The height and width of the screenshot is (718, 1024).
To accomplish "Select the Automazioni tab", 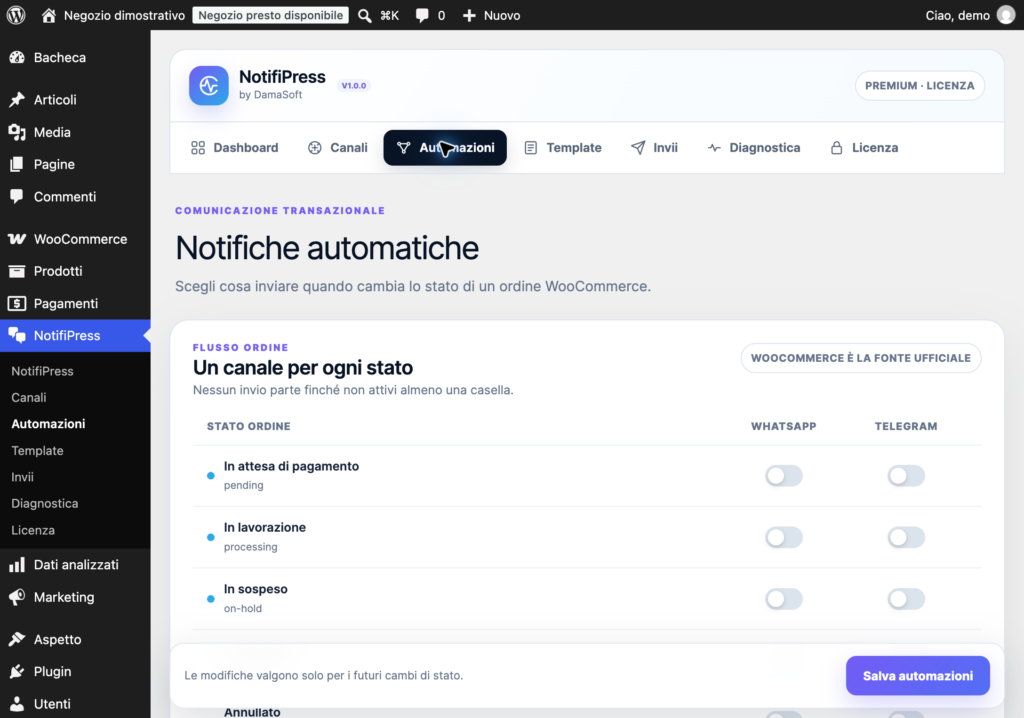I will (x=445, y=148).
